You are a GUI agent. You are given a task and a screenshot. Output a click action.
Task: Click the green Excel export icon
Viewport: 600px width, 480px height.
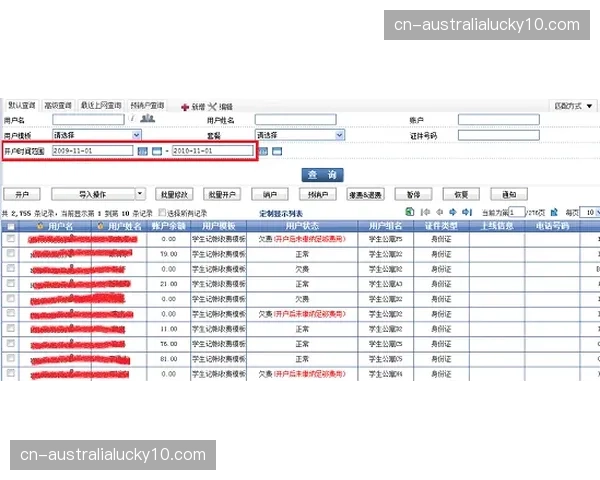tap(409, 212)
